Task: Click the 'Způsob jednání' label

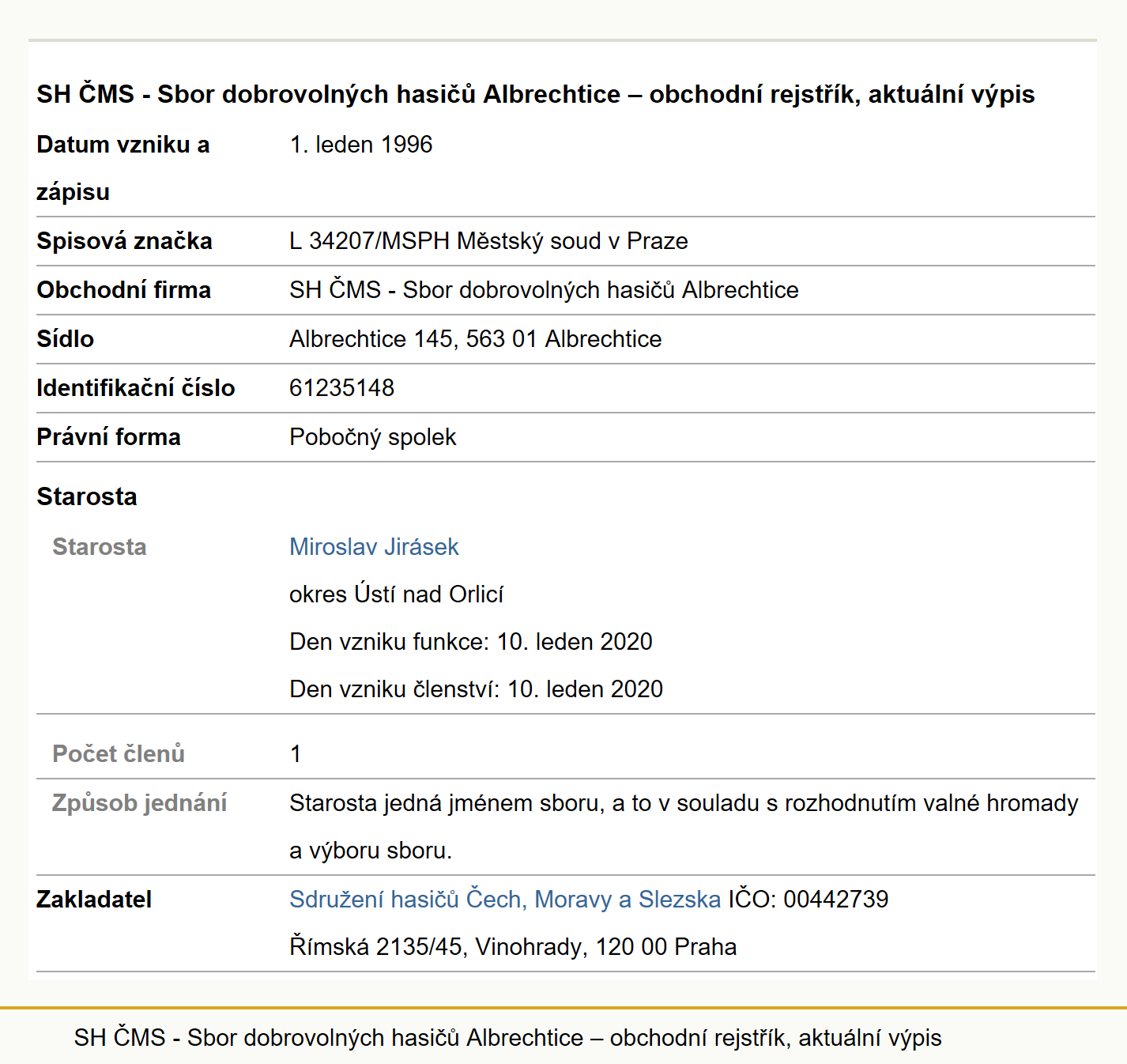Action: pyautogui.click(x=139, y=803)
